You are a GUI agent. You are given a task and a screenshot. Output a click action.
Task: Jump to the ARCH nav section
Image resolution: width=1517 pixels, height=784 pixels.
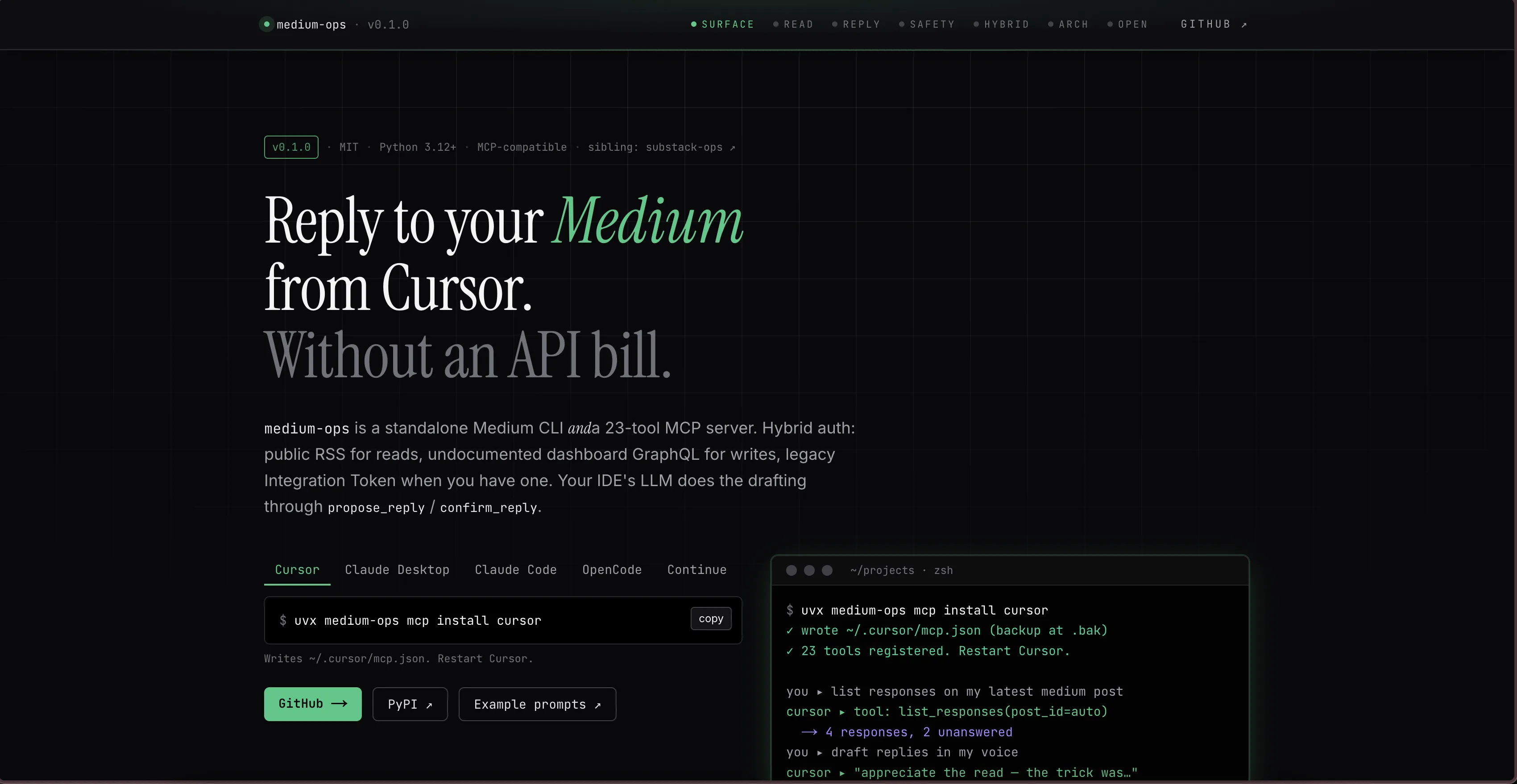coord(1068,24)
